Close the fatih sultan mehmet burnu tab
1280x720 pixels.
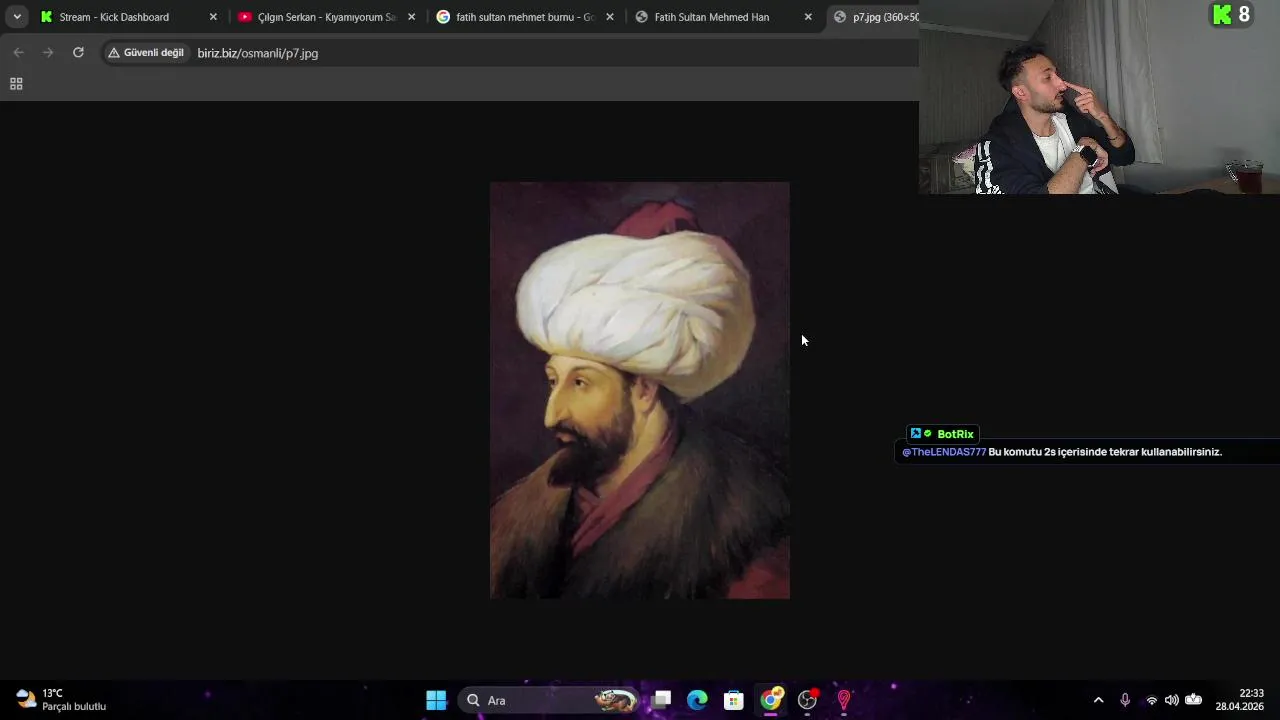[610, 17]
